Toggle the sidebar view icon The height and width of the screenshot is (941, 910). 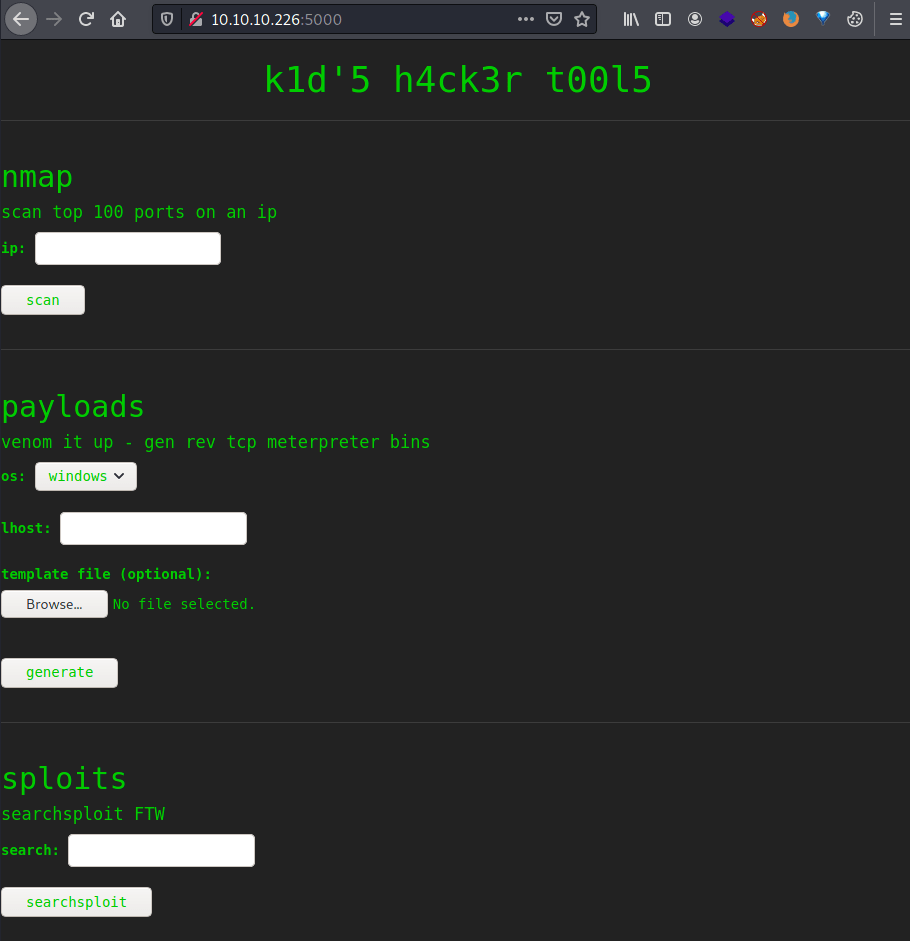(x=663, y=19)
